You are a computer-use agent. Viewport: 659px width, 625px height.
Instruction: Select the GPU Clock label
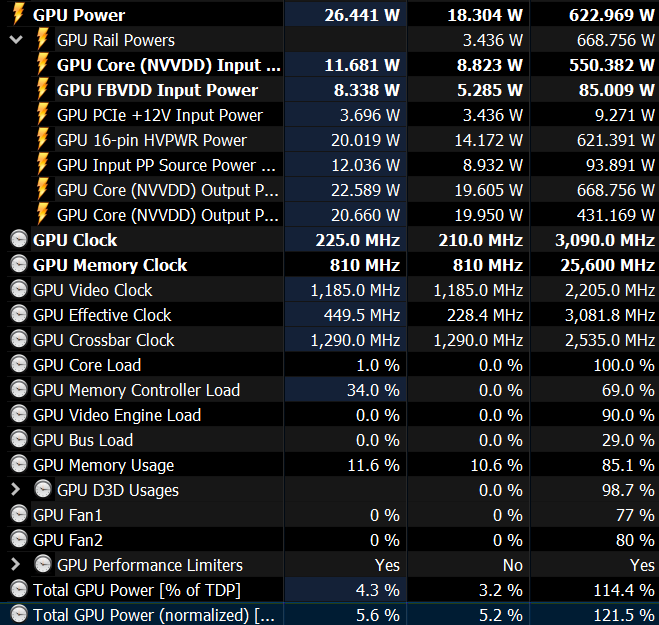point(75,240)
